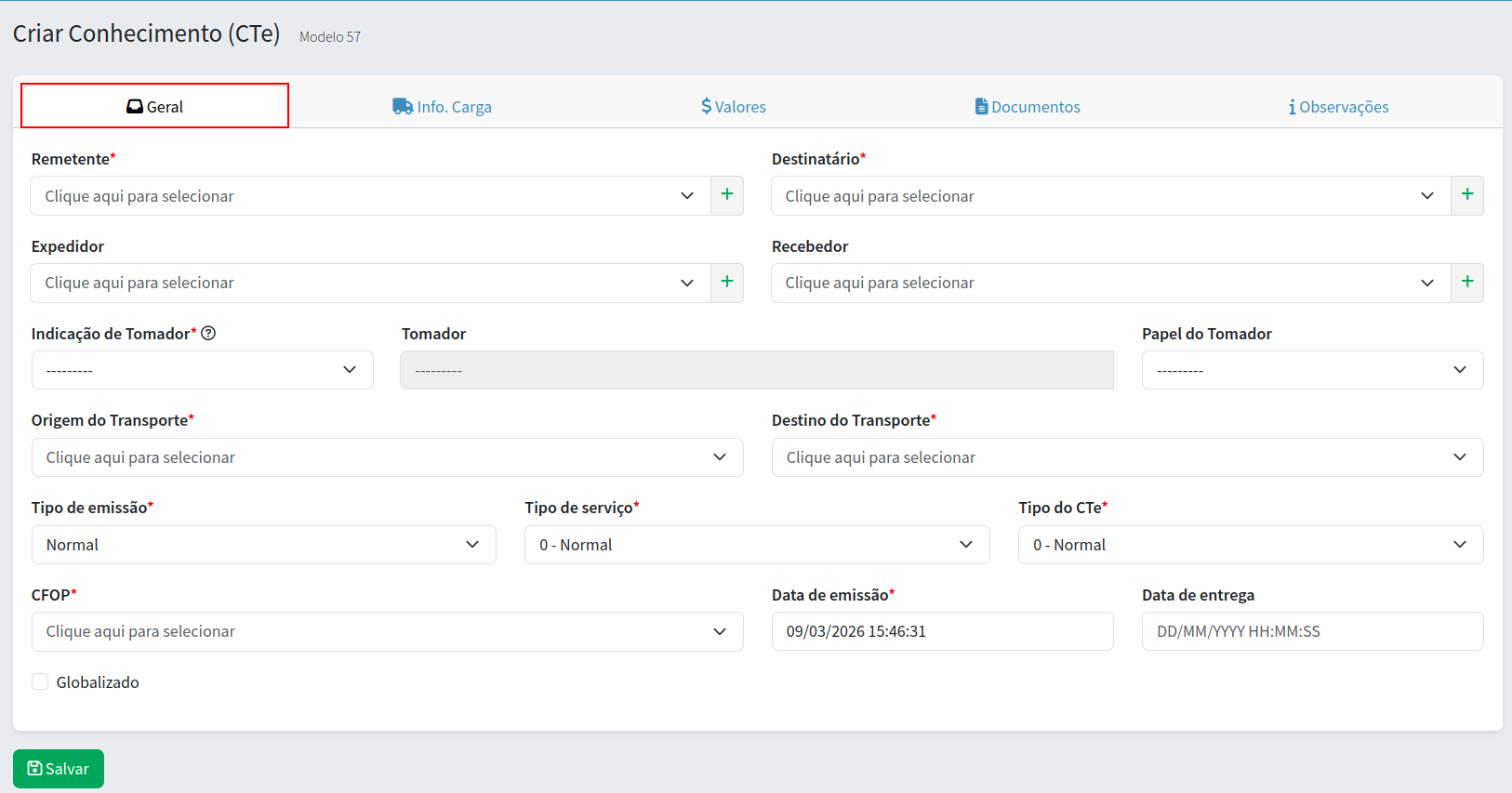Open the Indicação de Tomador dropdown
The height and width of the screenshot is (793, 1512).
coord(202,370)
